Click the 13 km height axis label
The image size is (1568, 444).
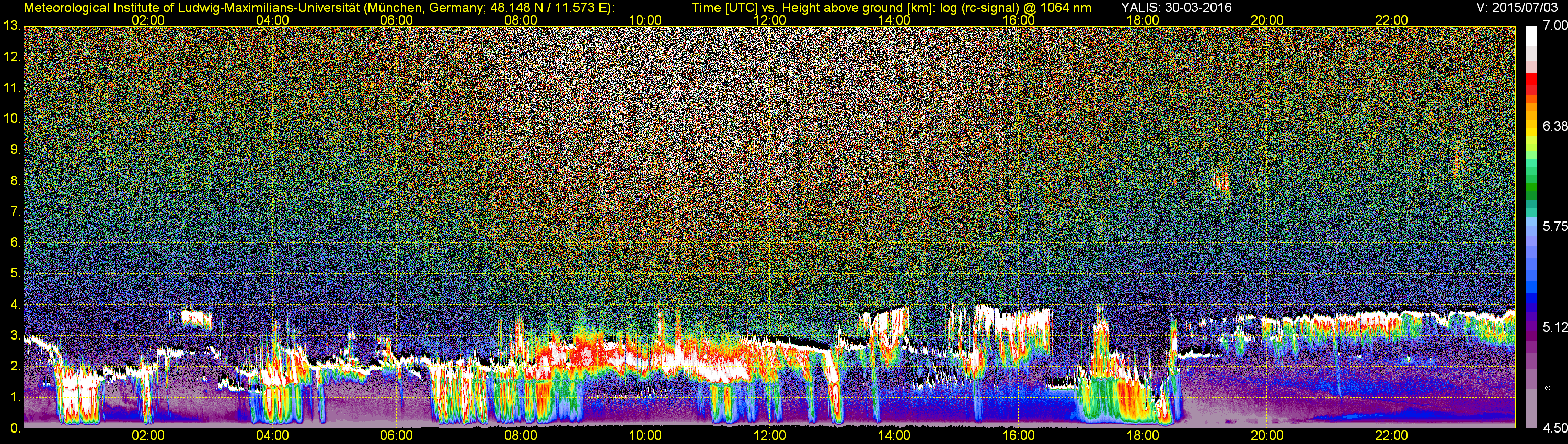[11, 26]
